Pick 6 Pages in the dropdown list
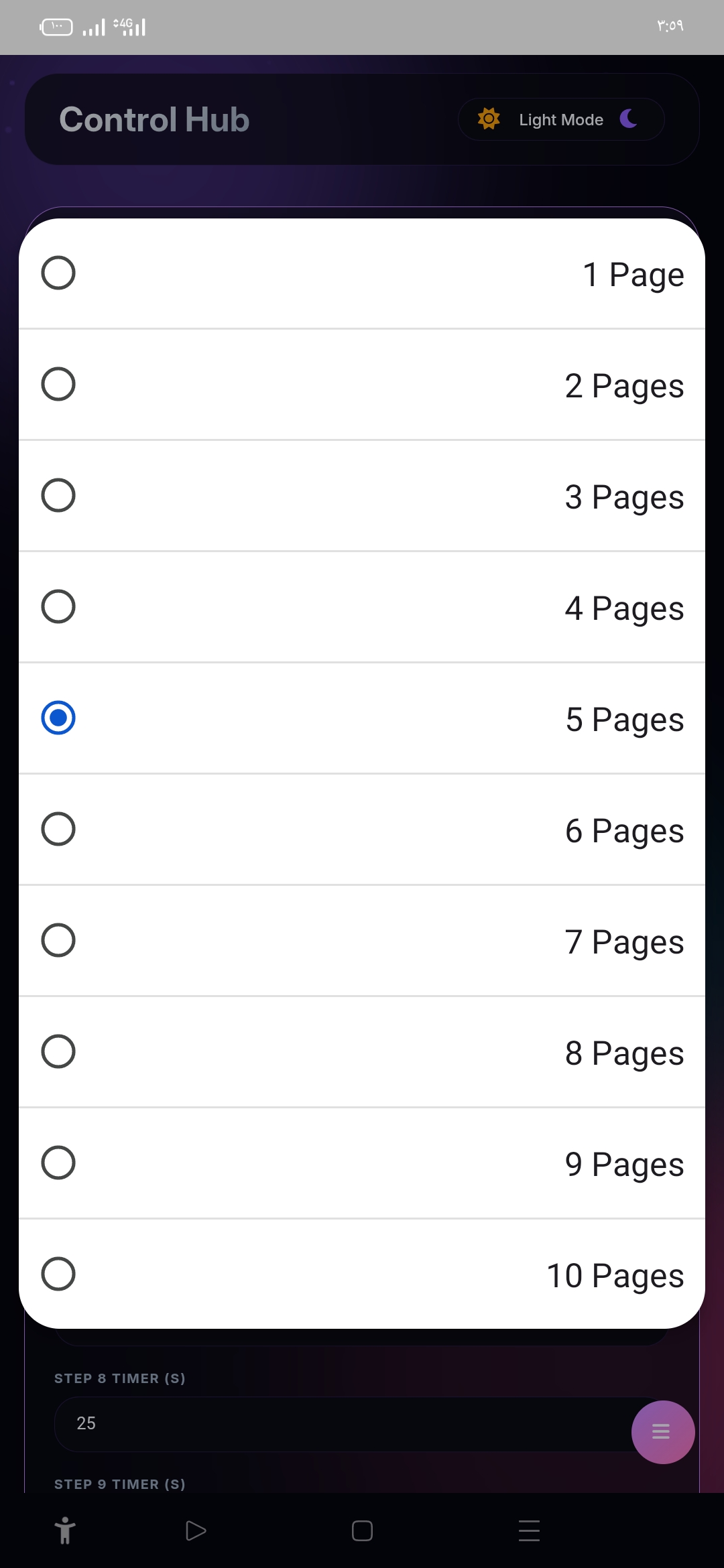Image resolution: width=724 pixels, height=1568 pixels. point(362,830)
